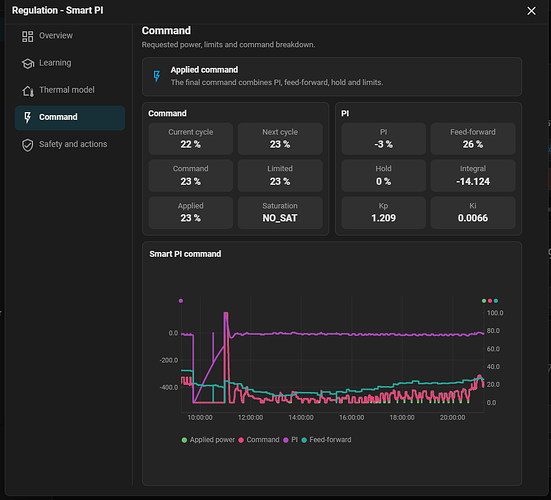This screenshot has height=500, width=551.
Task: Click the Regulation - Smart PI dialog title
Action: (58, 11)
